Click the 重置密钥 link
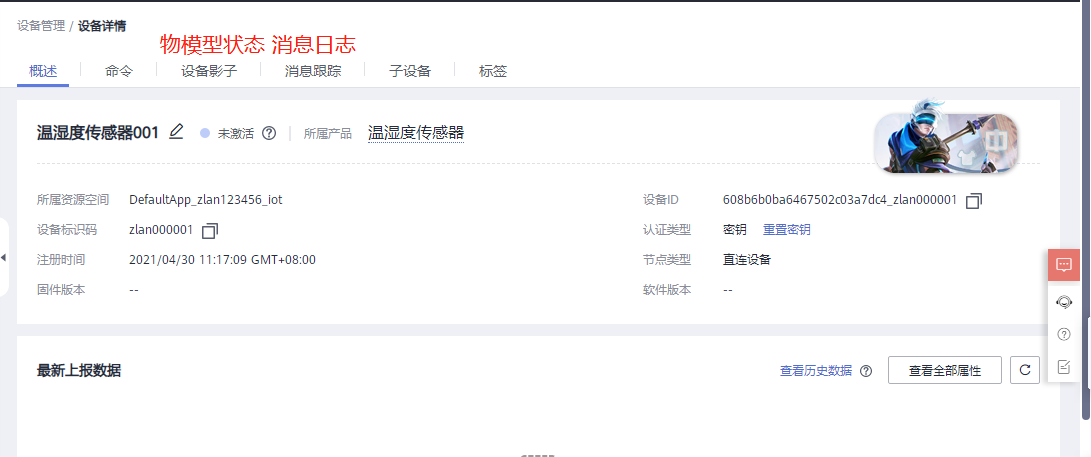Screen dimensions: 1091x457 point(787,230)
